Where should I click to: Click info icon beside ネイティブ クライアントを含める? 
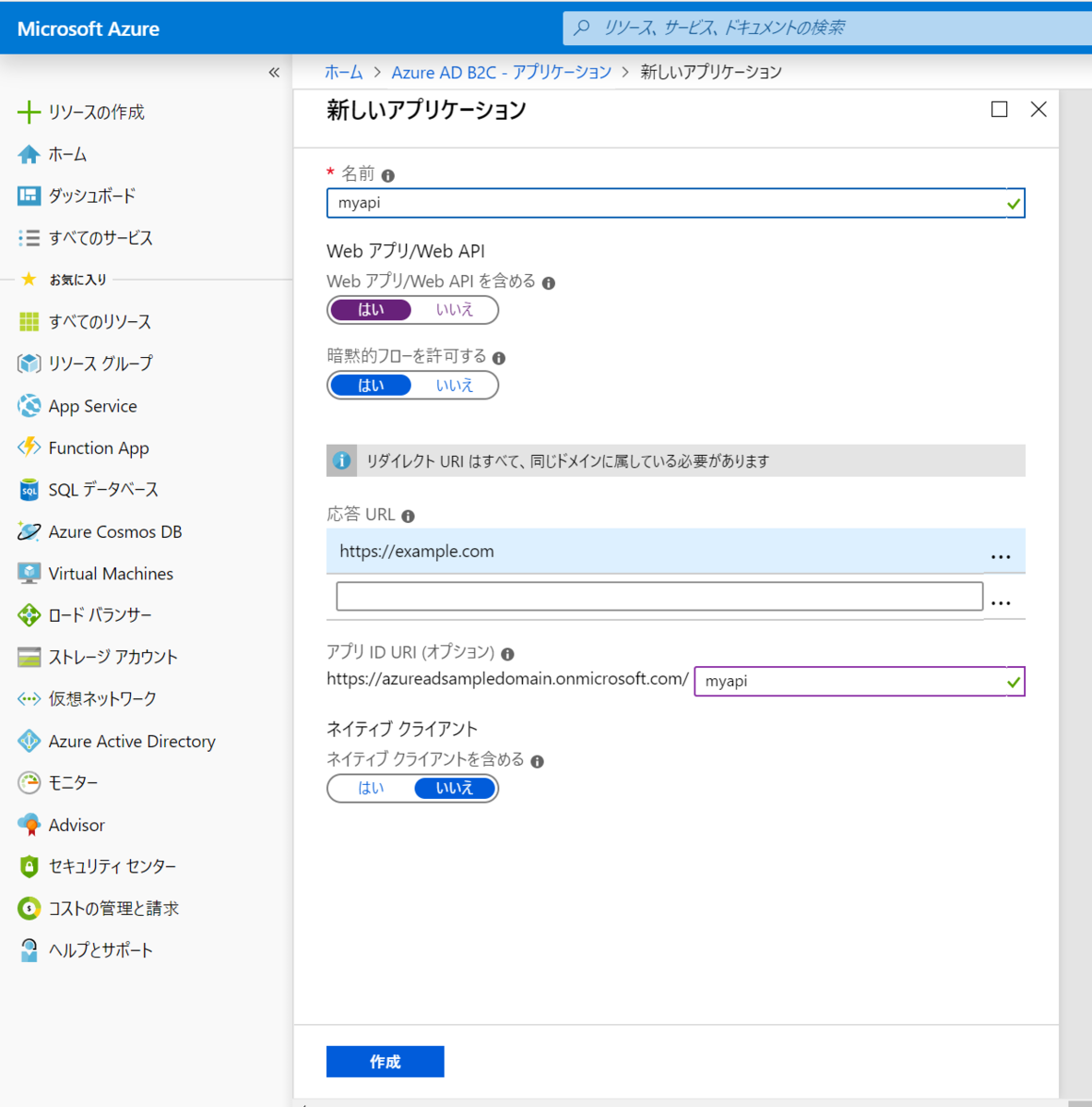click(537, 762)
